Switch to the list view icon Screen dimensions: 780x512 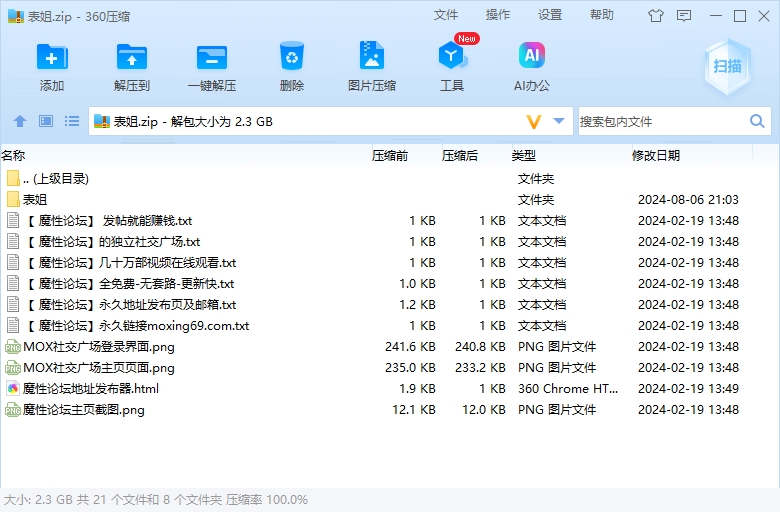72,121
